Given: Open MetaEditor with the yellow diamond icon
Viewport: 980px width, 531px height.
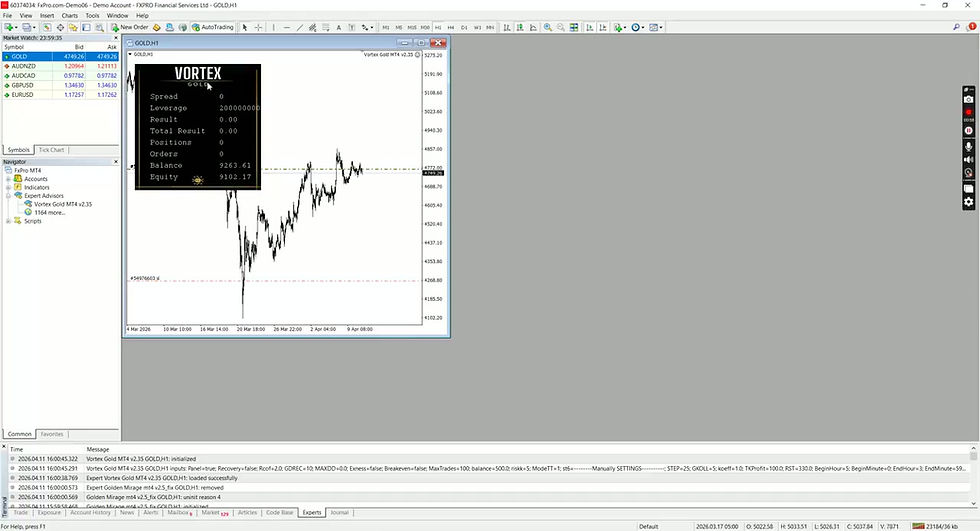Looking at the screenshot, I should (156, 27).
